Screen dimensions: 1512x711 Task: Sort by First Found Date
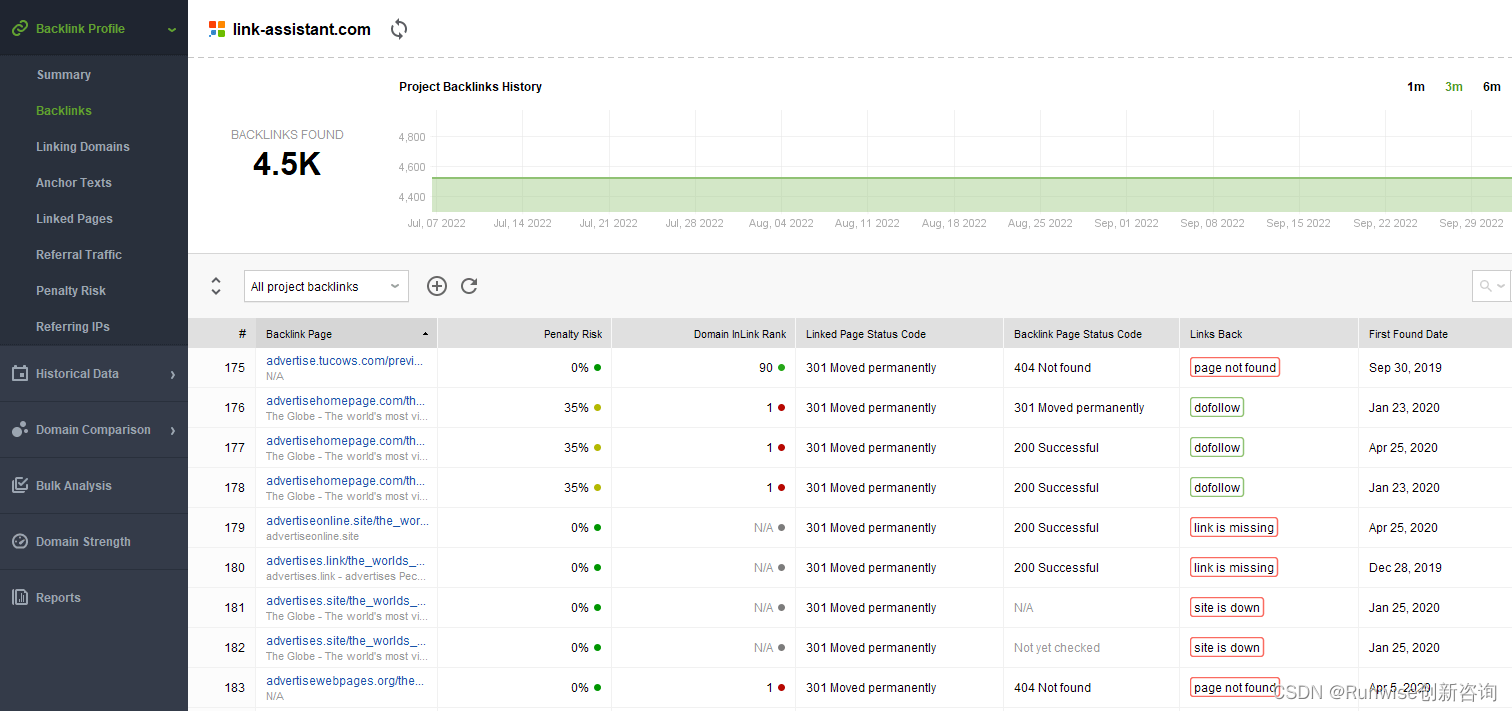[1435, 334]
